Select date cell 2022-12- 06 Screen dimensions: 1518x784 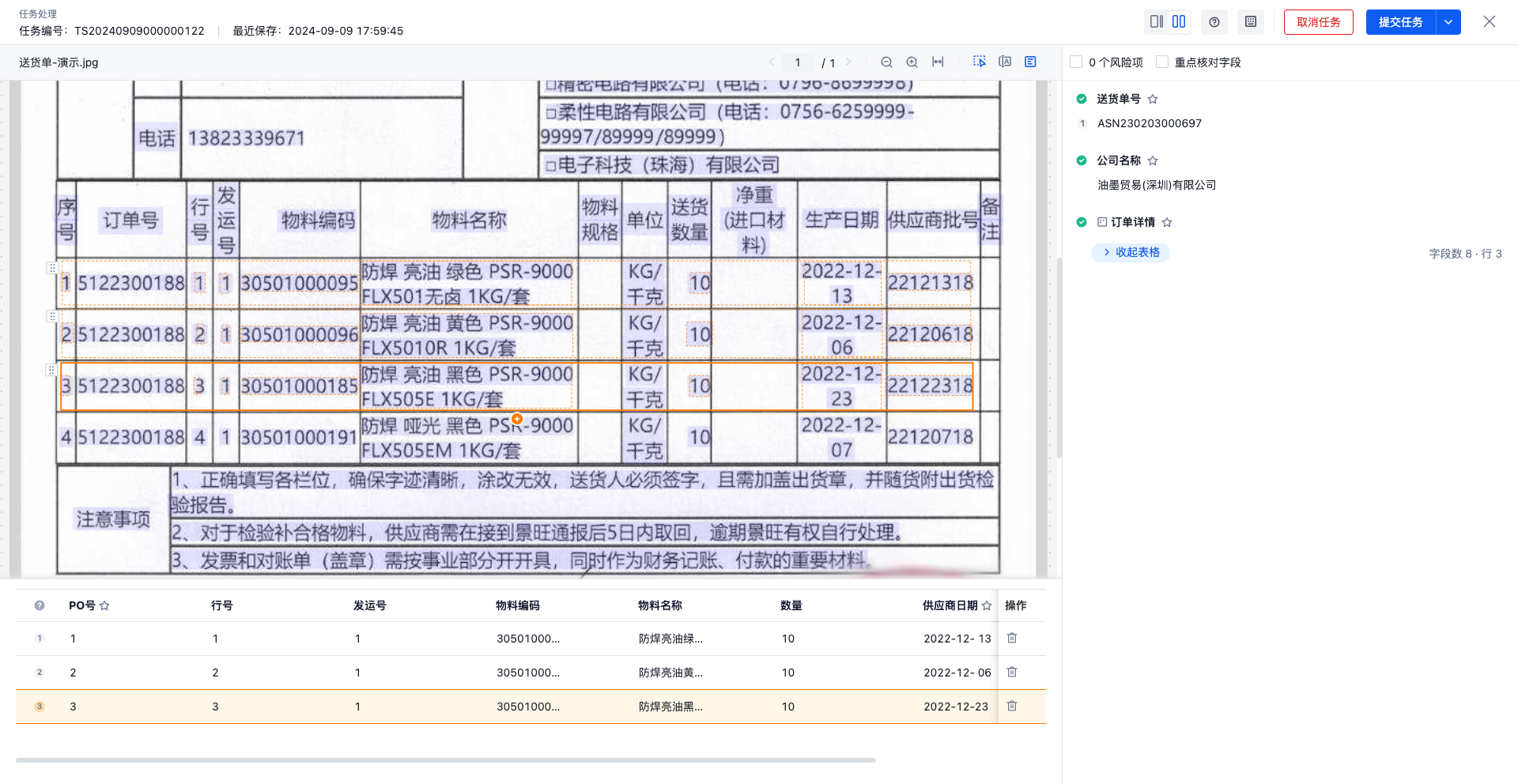957,673
